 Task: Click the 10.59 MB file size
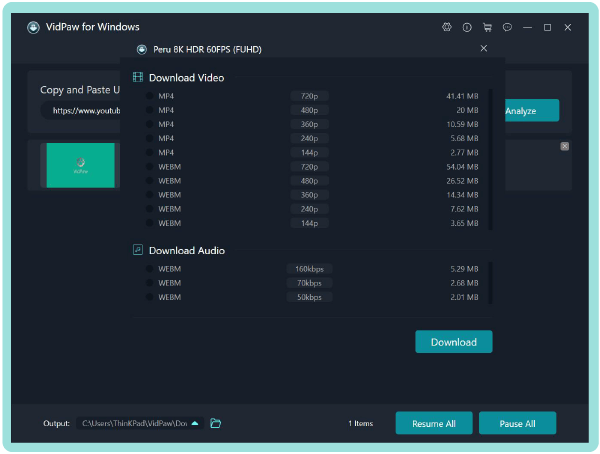(x=462, y=124)
